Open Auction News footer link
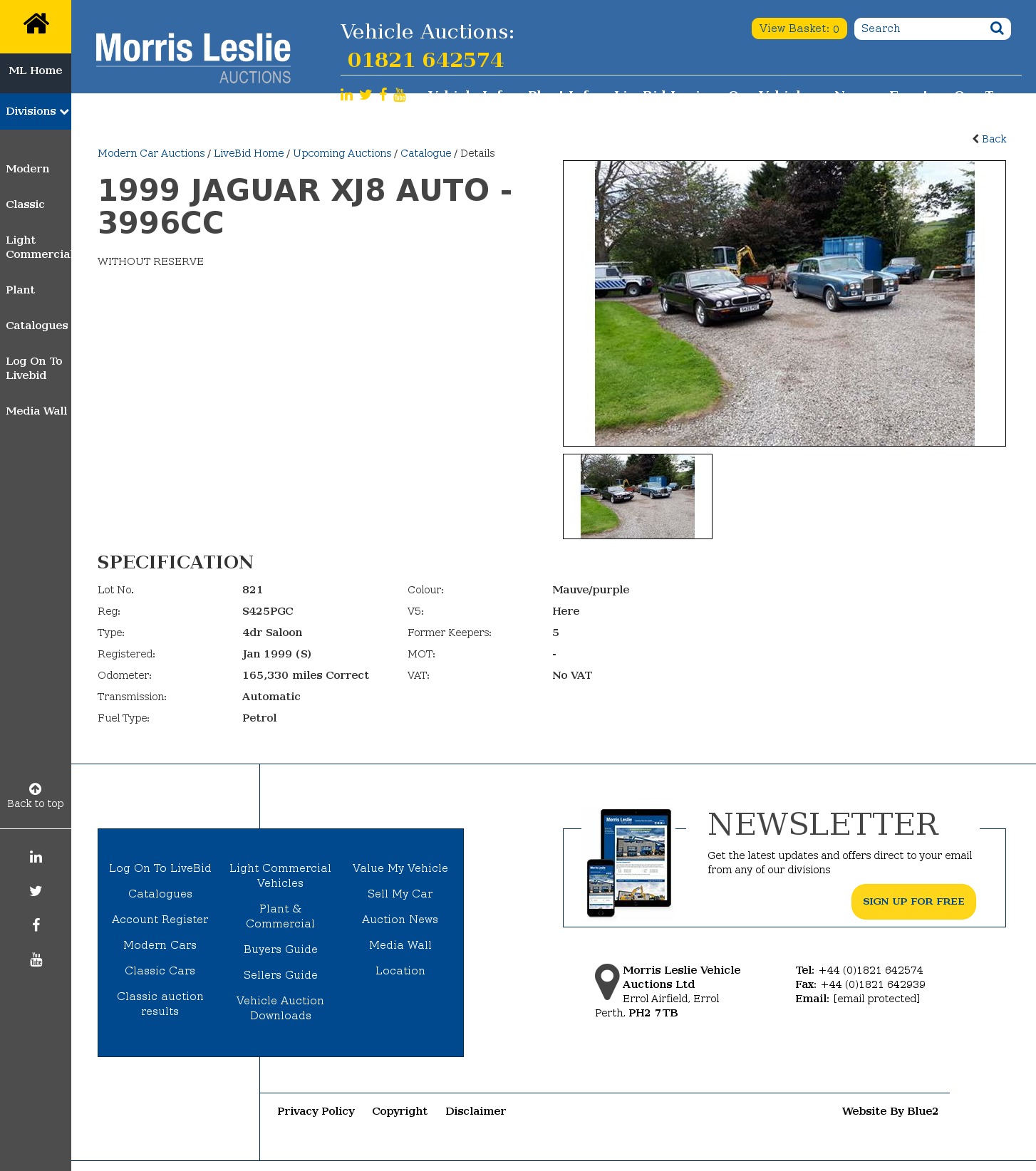The height and width of the screenshot is (1171, 1036). [x=400, y=920]
